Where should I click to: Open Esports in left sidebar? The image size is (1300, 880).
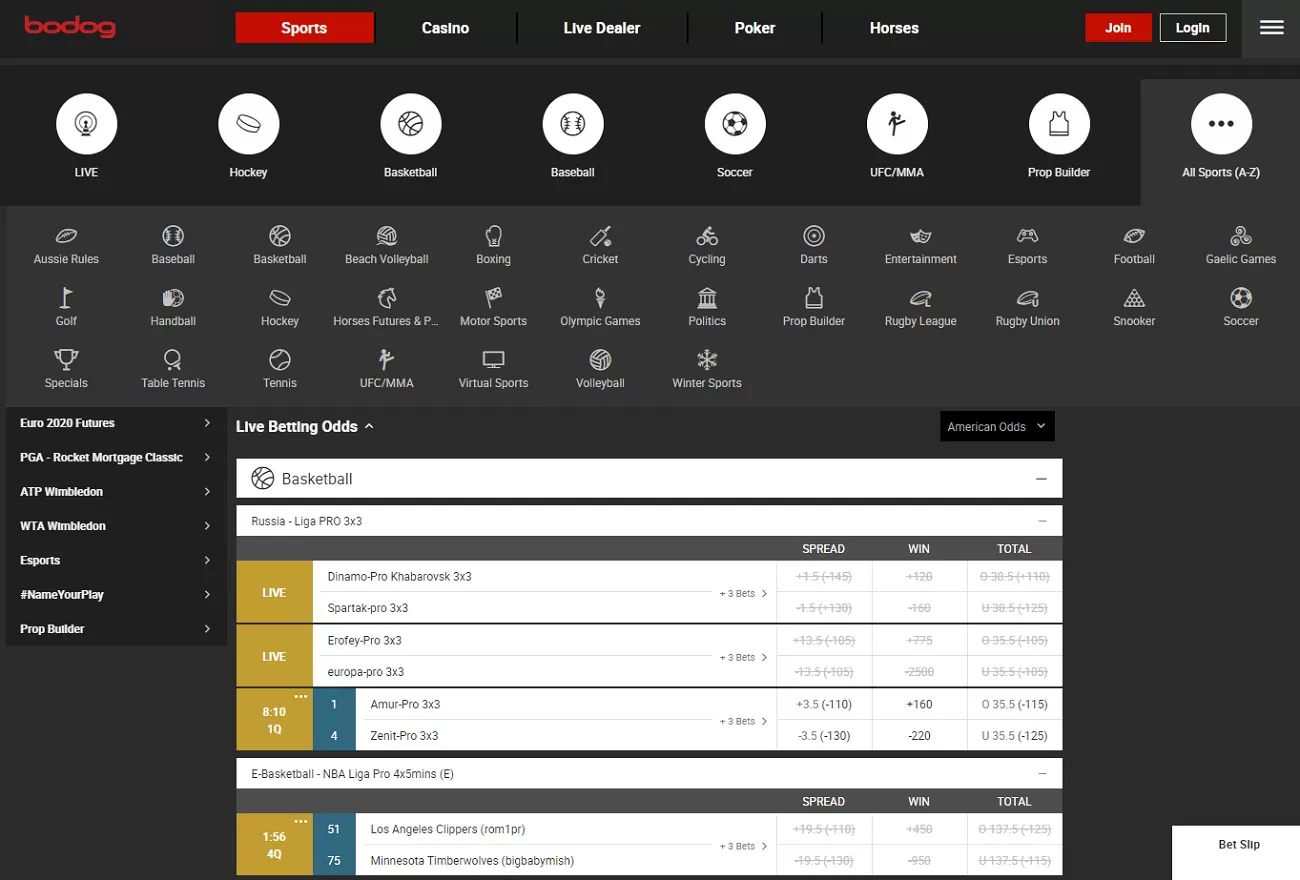(x=116, y=561)
